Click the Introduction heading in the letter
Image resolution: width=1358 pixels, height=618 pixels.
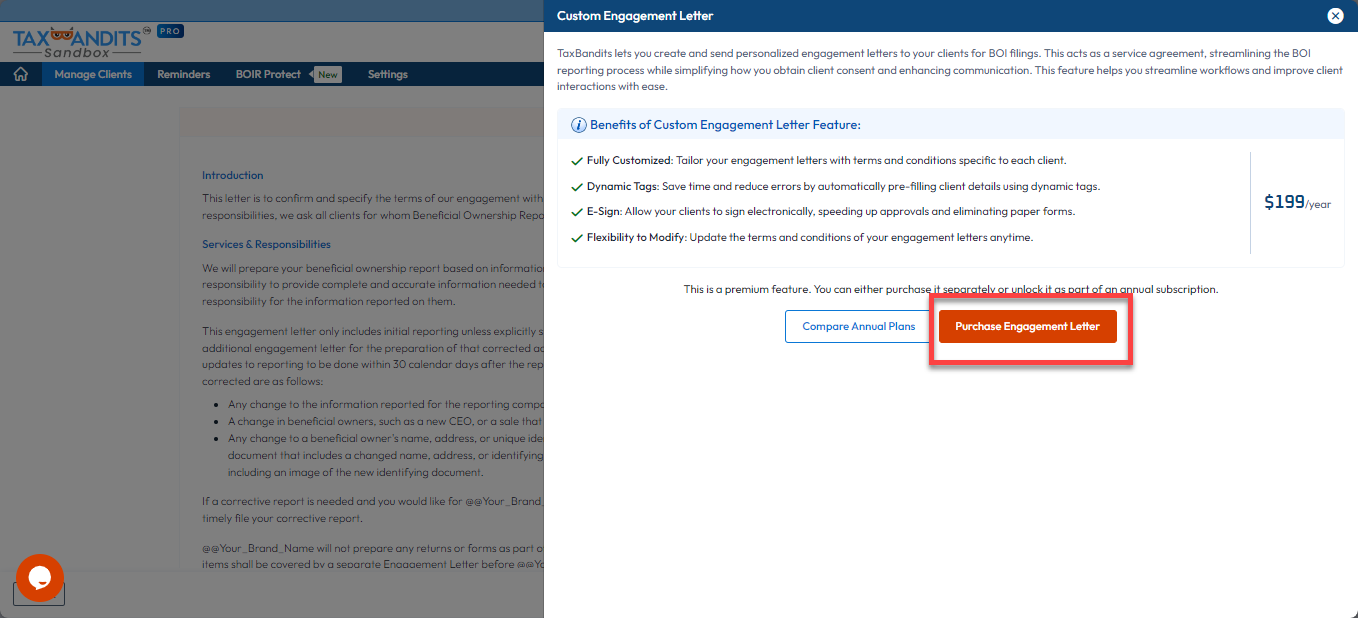[x=232, y=175]
